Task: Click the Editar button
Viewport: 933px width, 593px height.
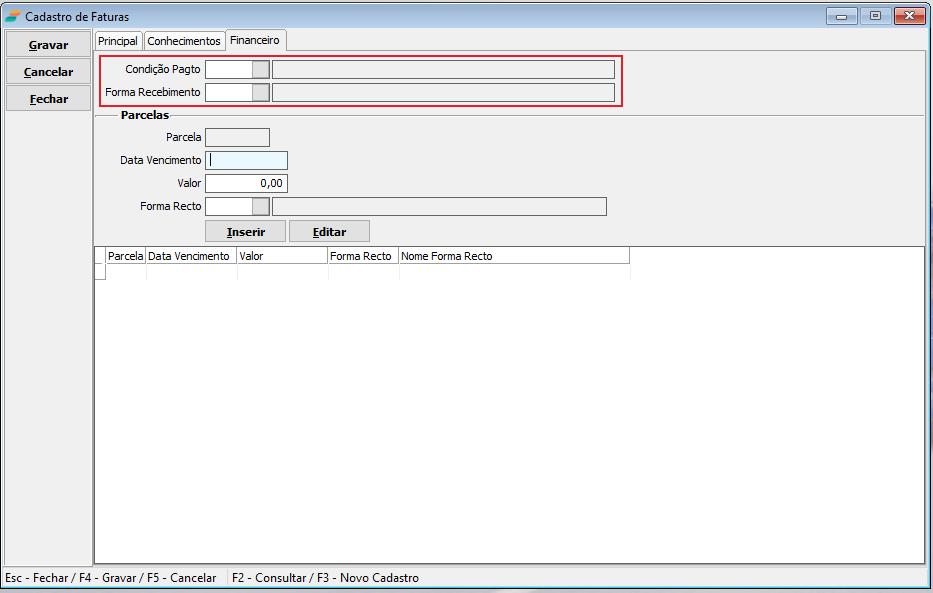Action: (x=329, y=231)
